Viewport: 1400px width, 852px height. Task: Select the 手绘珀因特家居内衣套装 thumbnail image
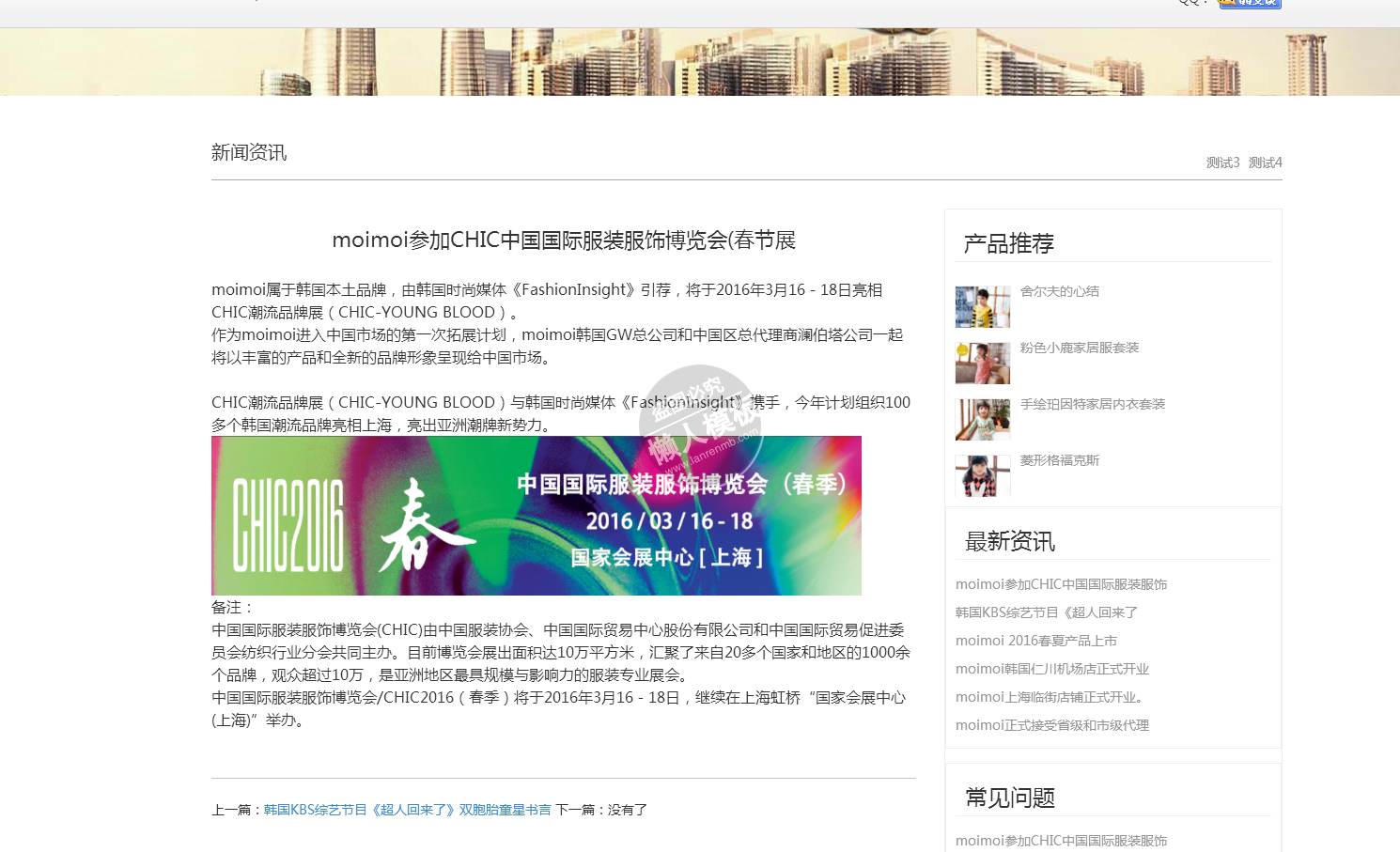pos(983,420)
